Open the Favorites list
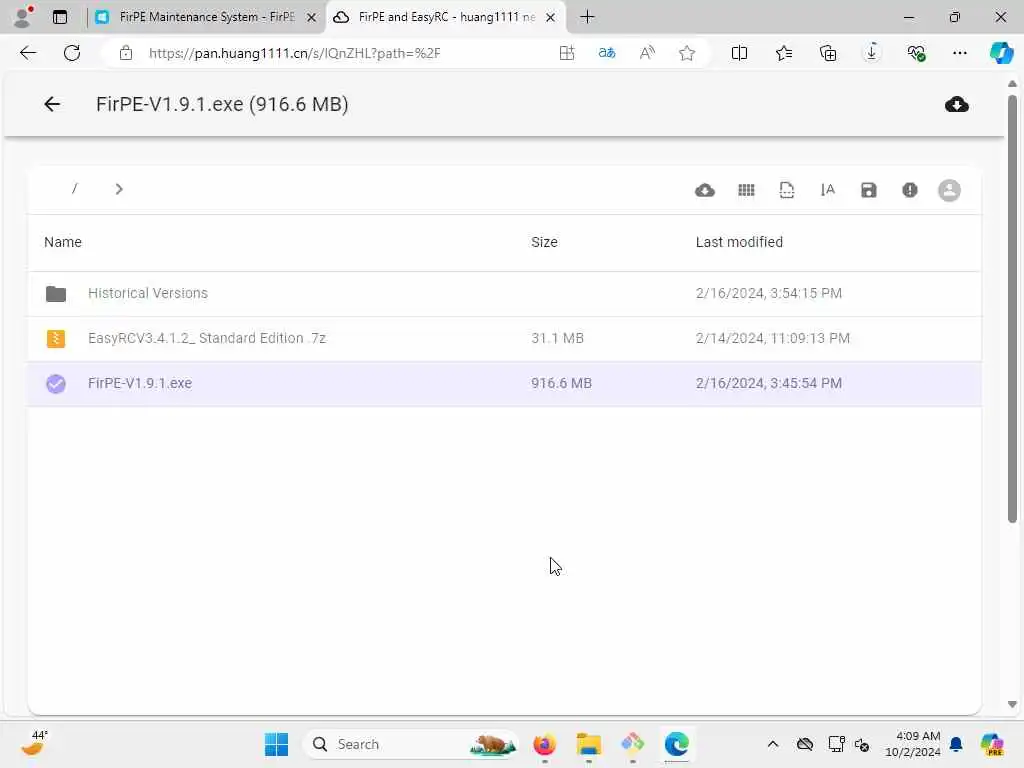The height and width of the screenshot is (768, 1024). pyautogui.click(x=784, y=53)
